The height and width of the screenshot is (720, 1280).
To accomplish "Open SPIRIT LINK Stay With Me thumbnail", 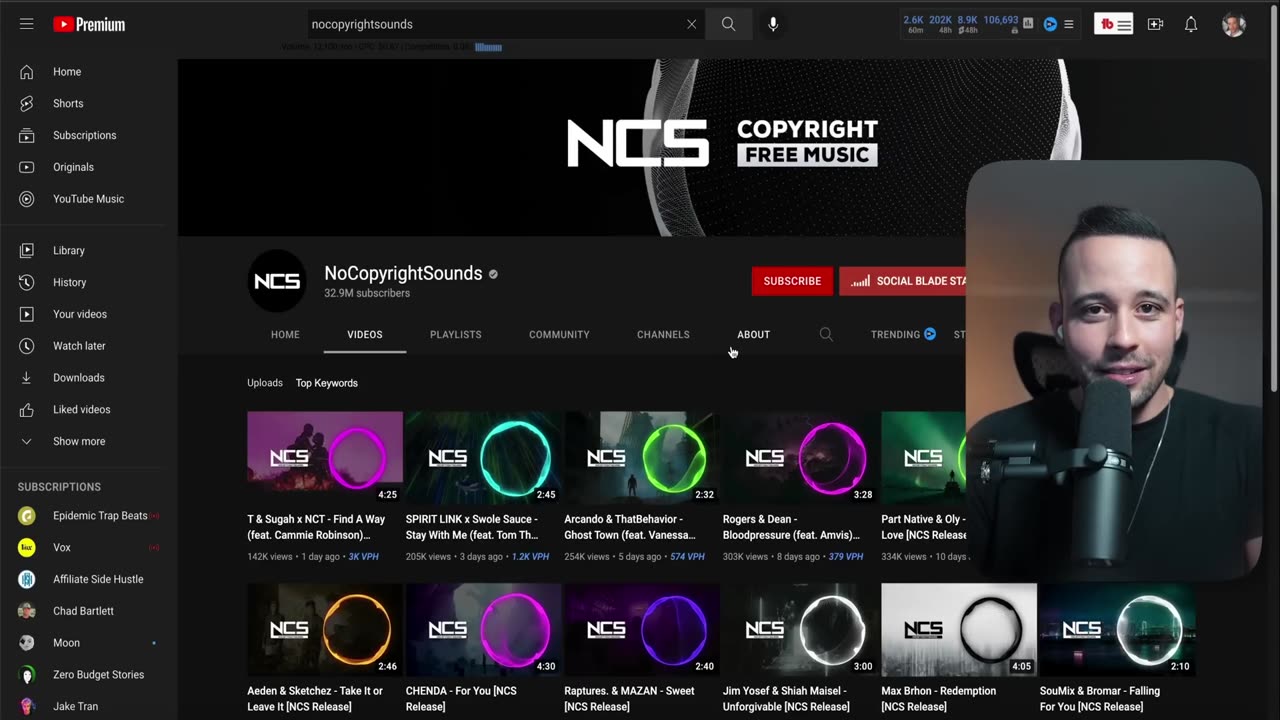I will (483, 456).
